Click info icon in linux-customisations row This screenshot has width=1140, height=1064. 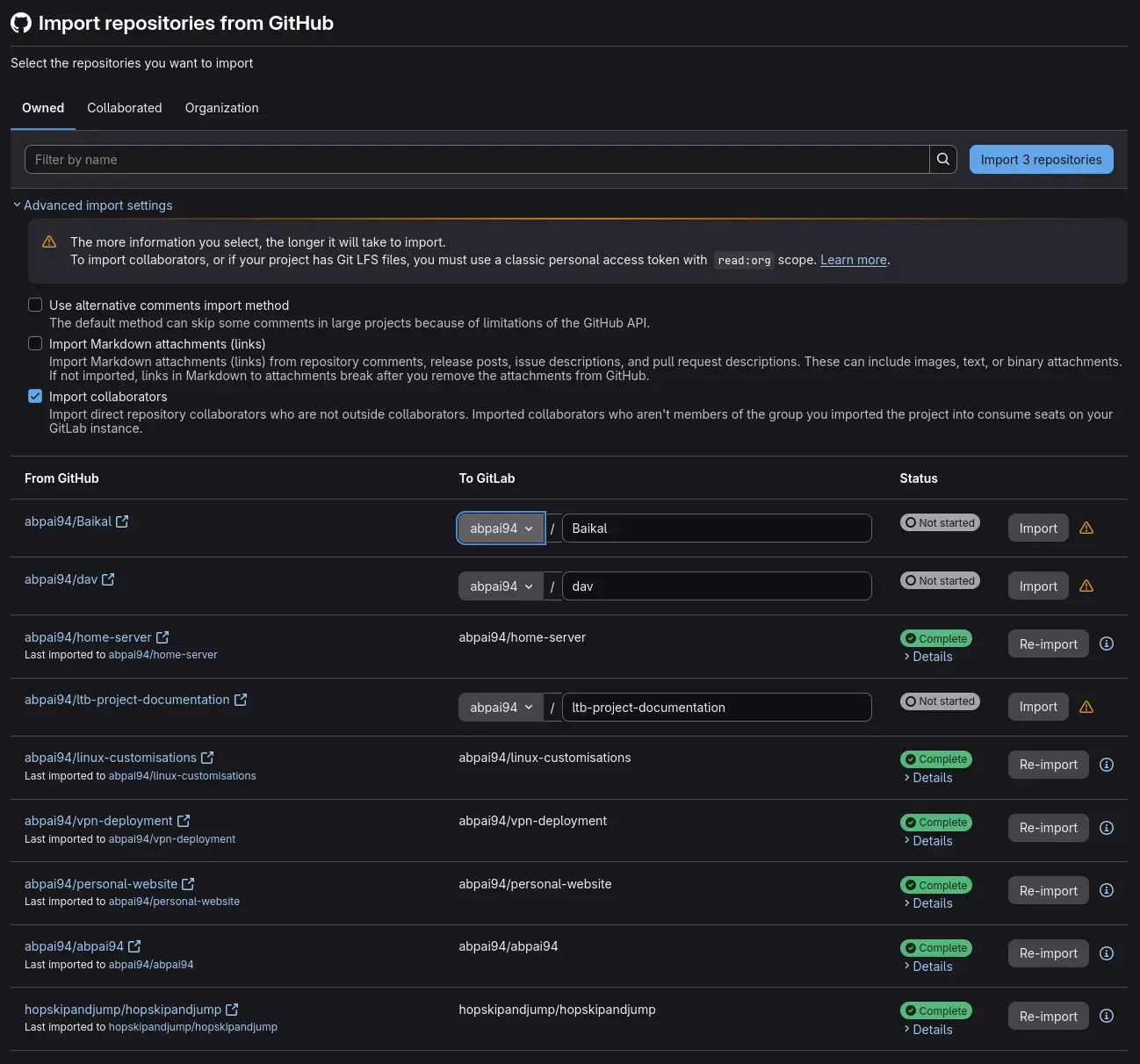1107,765
